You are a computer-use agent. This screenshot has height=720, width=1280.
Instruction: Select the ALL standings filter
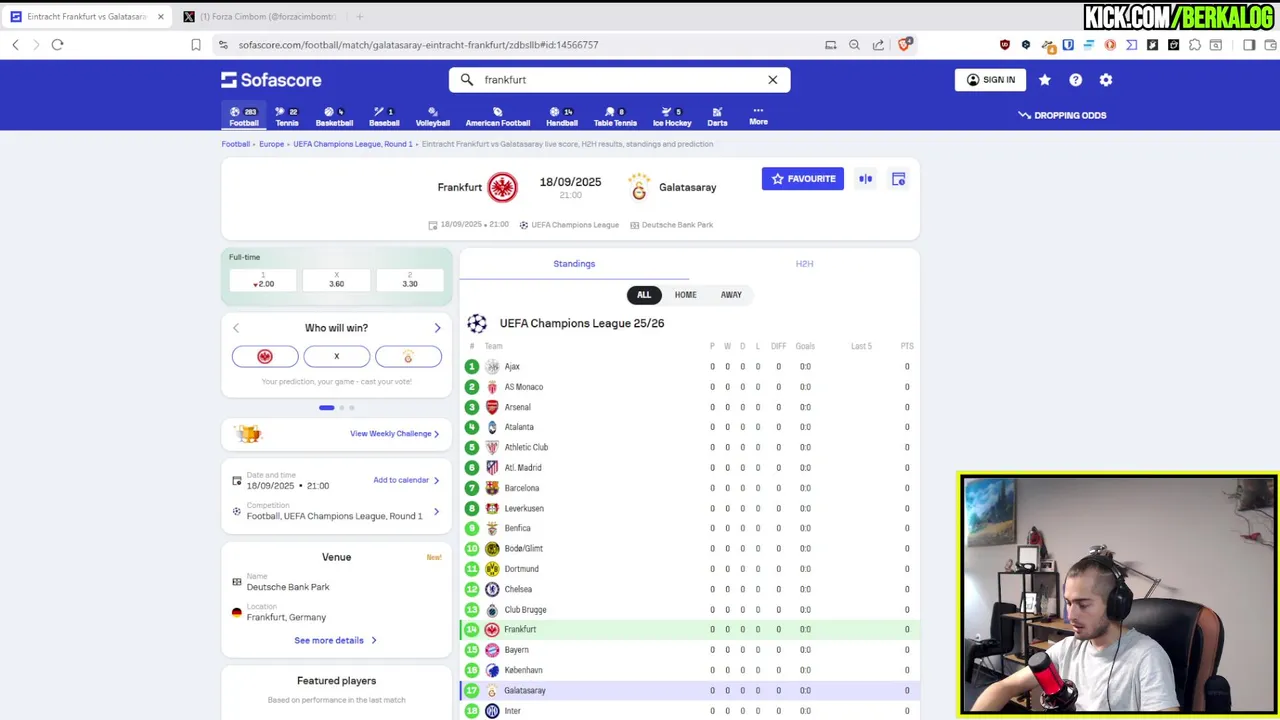(644, 295)
